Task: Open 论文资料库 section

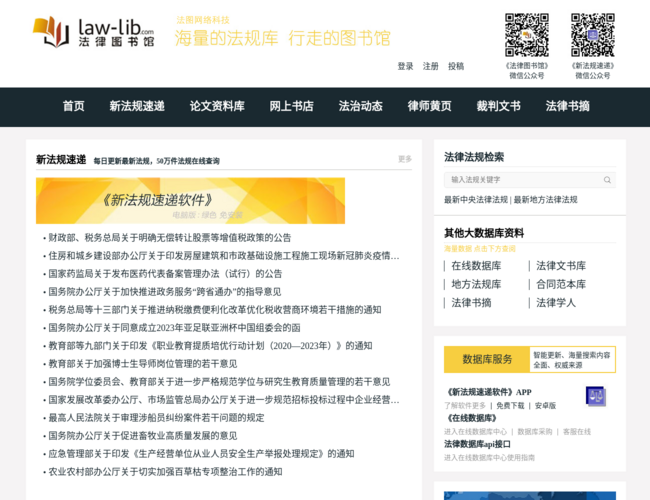Action: (x=217, y=106)
